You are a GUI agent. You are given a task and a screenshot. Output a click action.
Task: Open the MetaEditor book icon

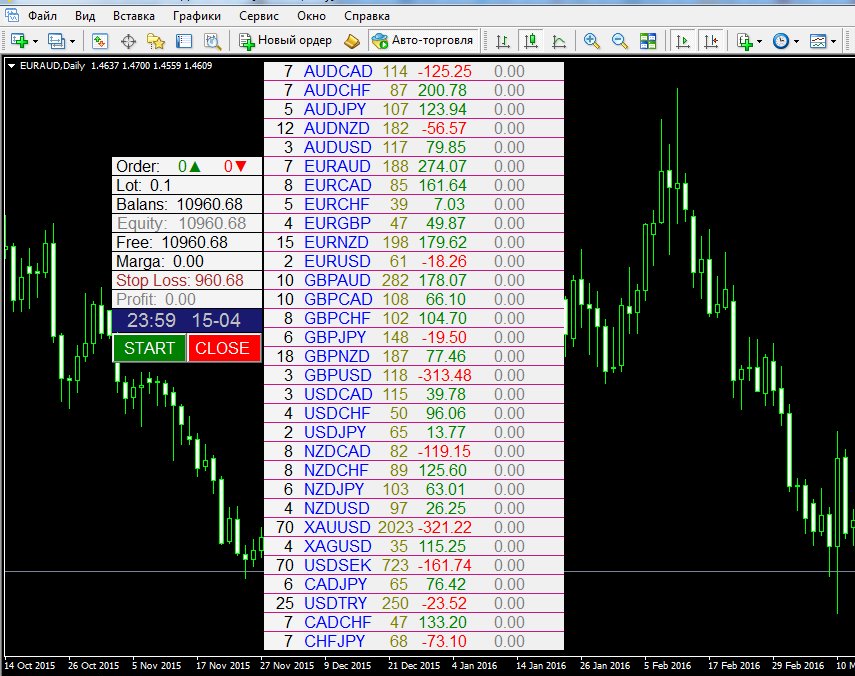click(x=352, y=41)
